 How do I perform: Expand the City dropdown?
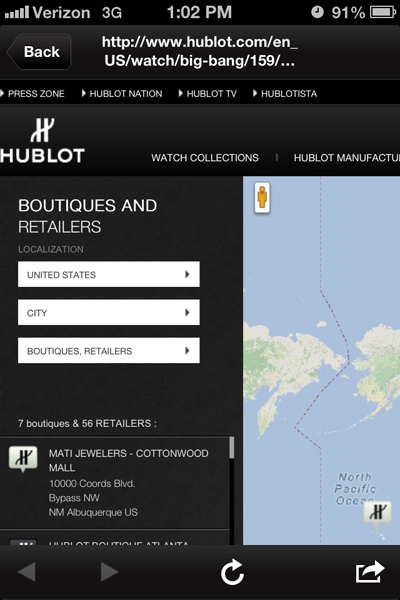pyautogui.click(x=109, y=312)
